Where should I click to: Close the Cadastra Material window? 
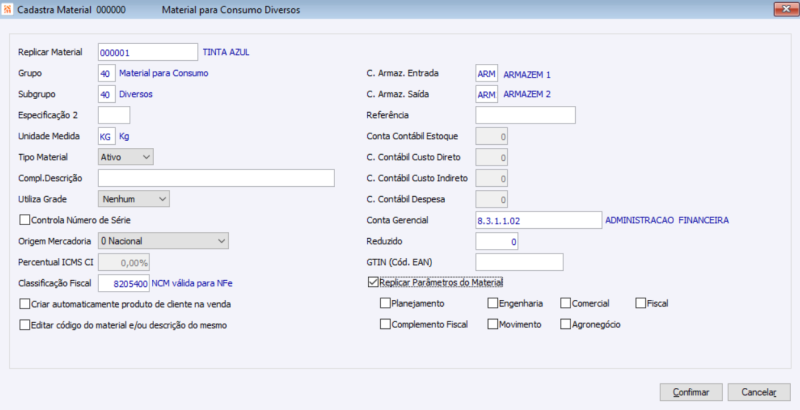pos(786,9)
